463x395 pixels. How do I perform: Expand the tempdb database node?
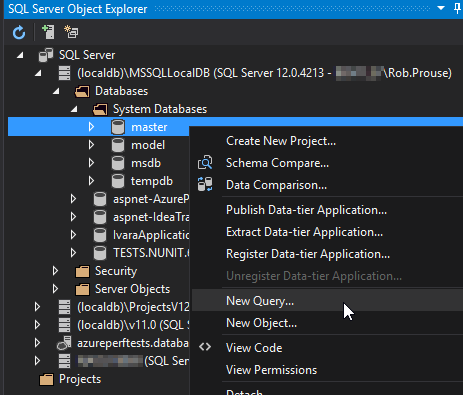point(91,181)
